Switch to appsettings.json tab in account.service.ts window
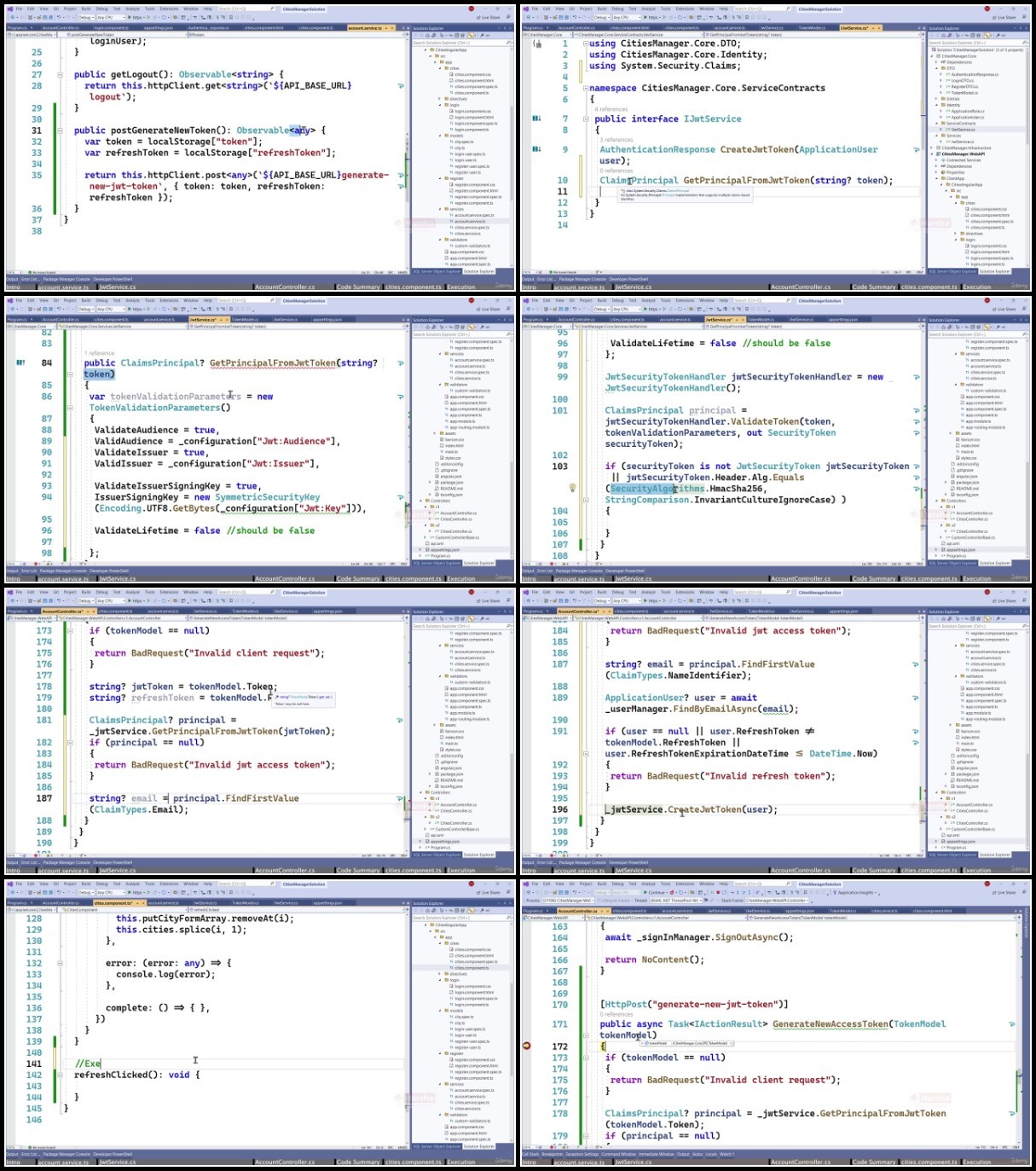The image size is (1036, 1171). point(159,28)
